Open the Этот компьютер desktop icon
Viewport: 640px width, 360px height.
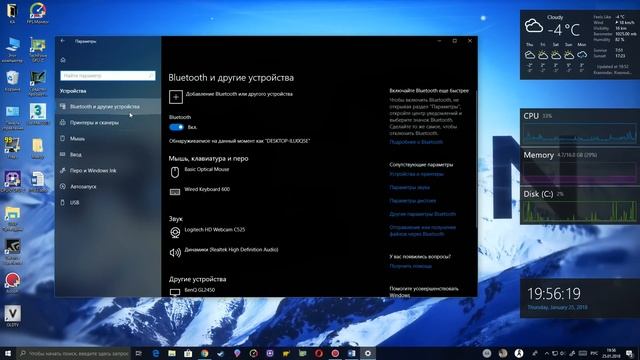[x=12, y=50]
